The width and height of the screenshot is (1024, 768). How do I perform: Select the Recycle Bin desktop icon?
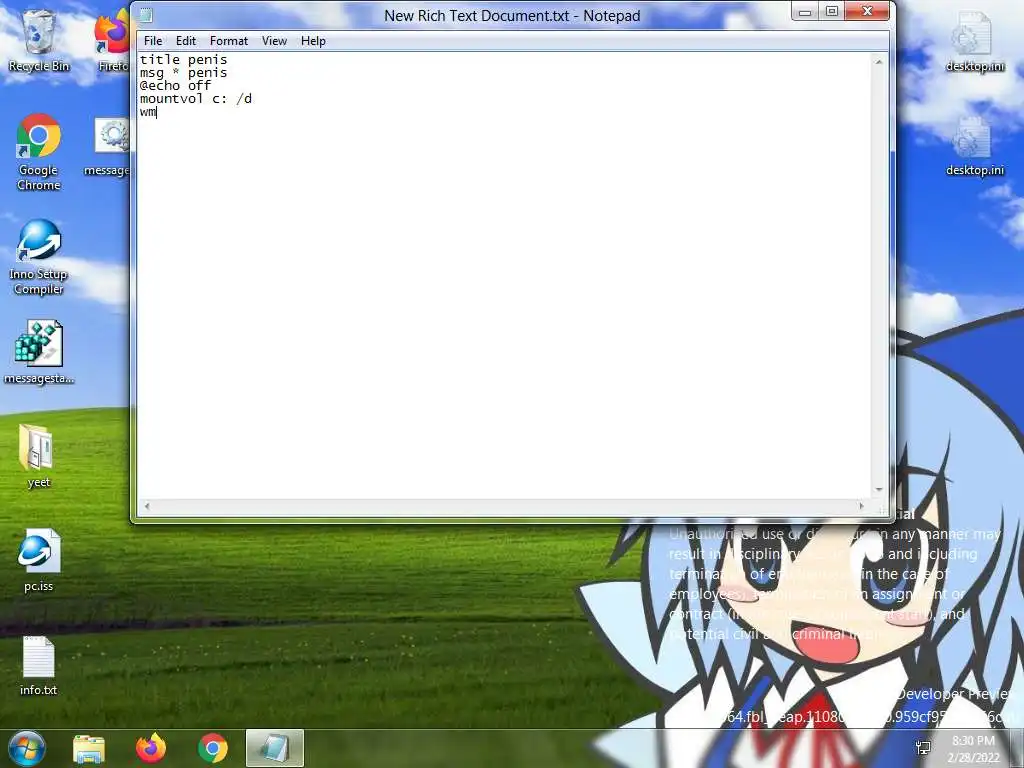[x=39, y=42]
